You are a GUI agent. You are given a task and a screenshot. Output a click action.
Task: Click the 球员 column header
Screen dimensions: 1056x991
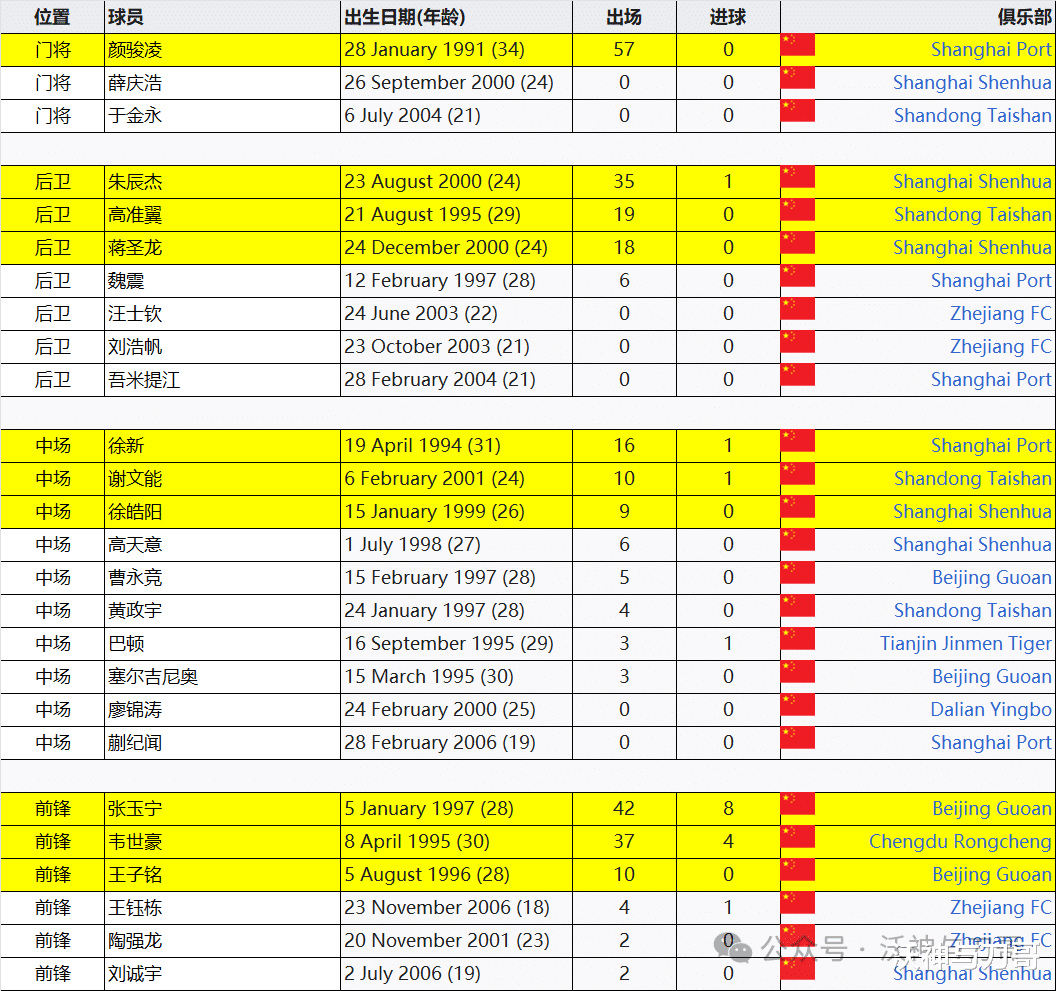click(126, 17)
